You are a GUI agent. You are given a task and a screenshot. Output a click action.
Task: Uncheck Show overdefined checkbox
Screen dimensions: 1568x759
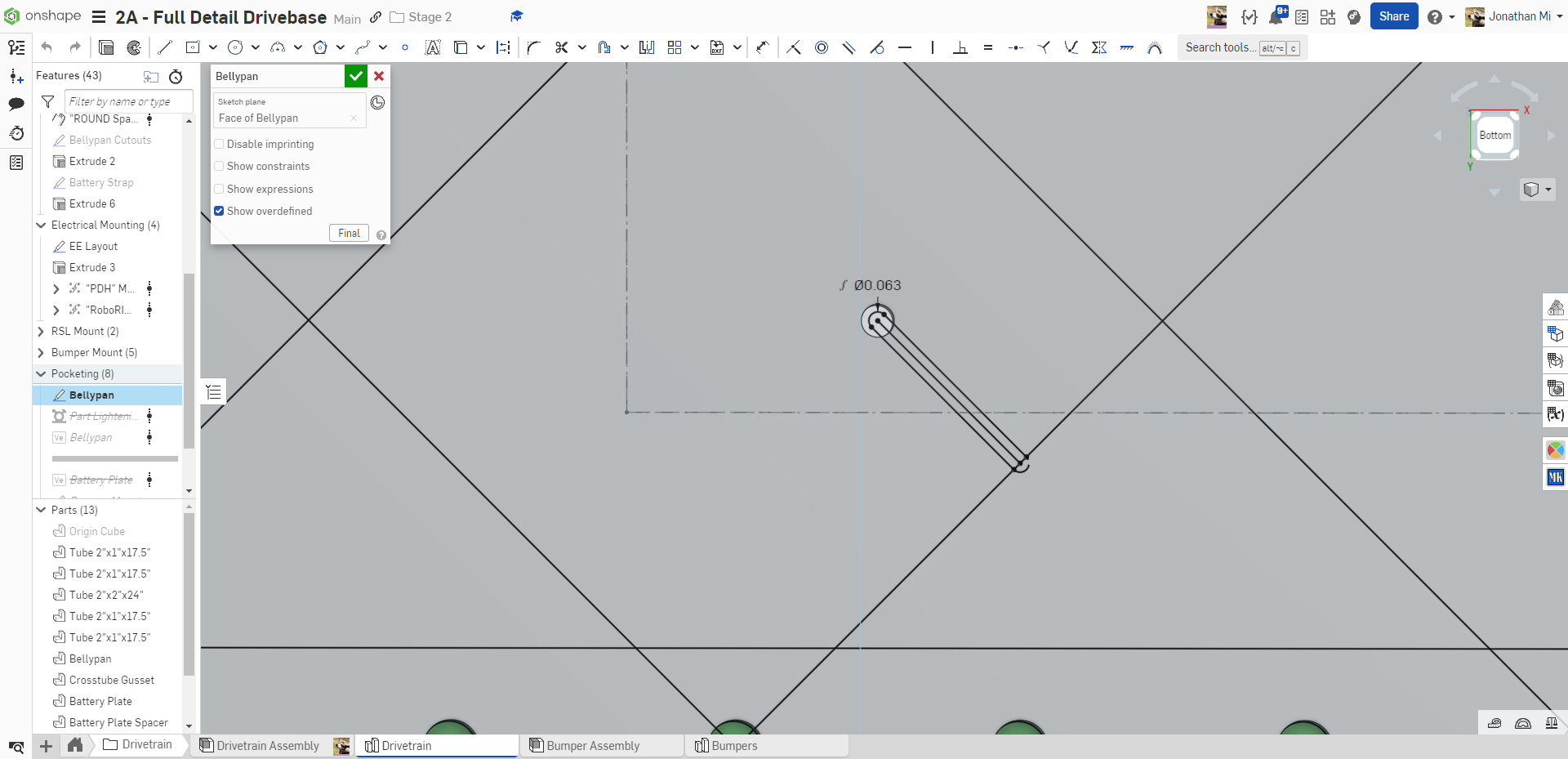[x=219, y=211]
